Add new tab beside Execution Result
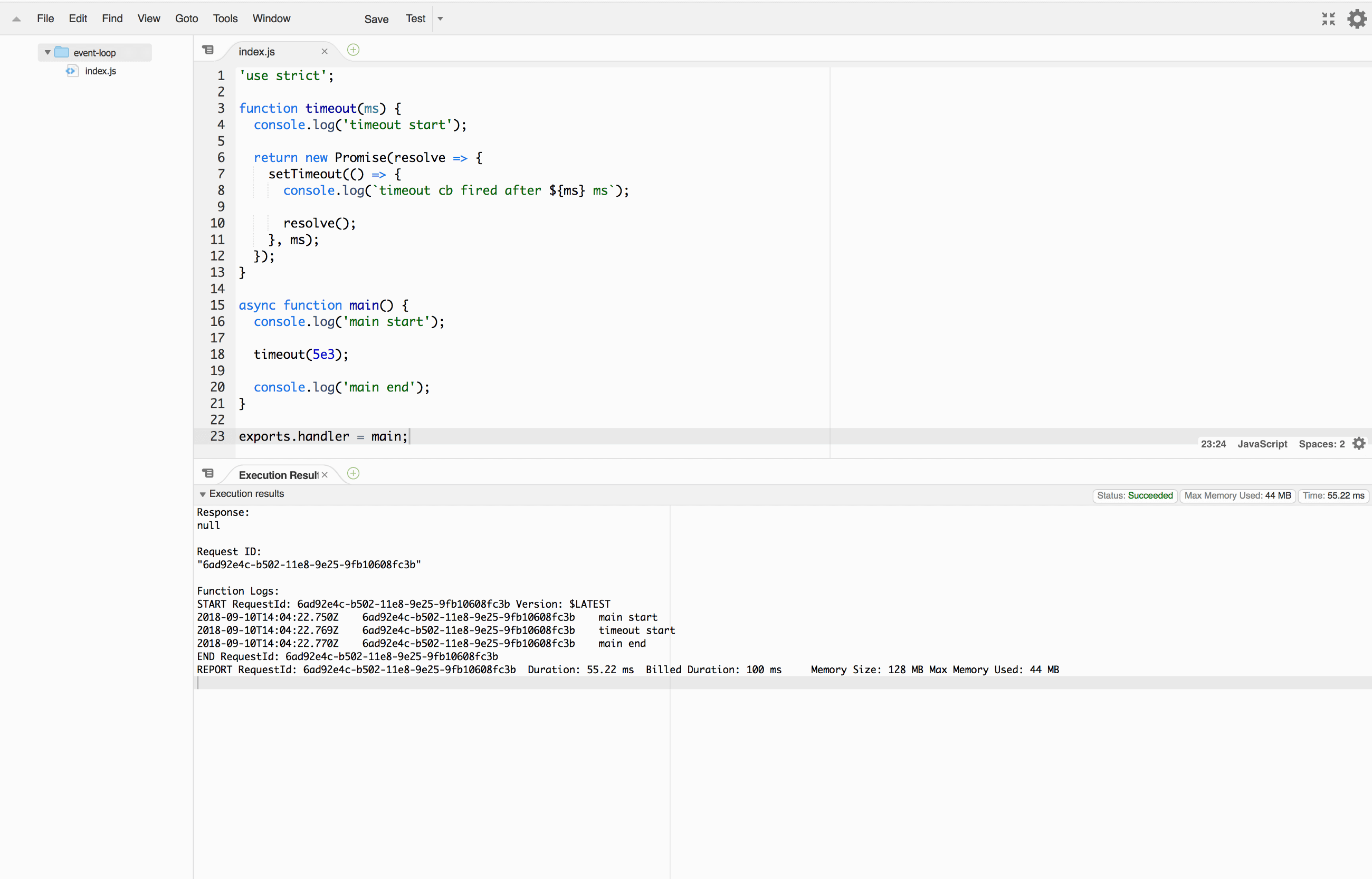This screenshot has height=879, width=1372. point(353,474)
